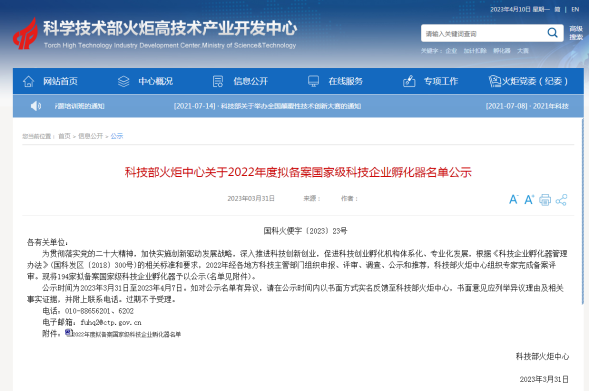Click the 孵化器 keyword link

pyautogui.click(x=502, y=51)
